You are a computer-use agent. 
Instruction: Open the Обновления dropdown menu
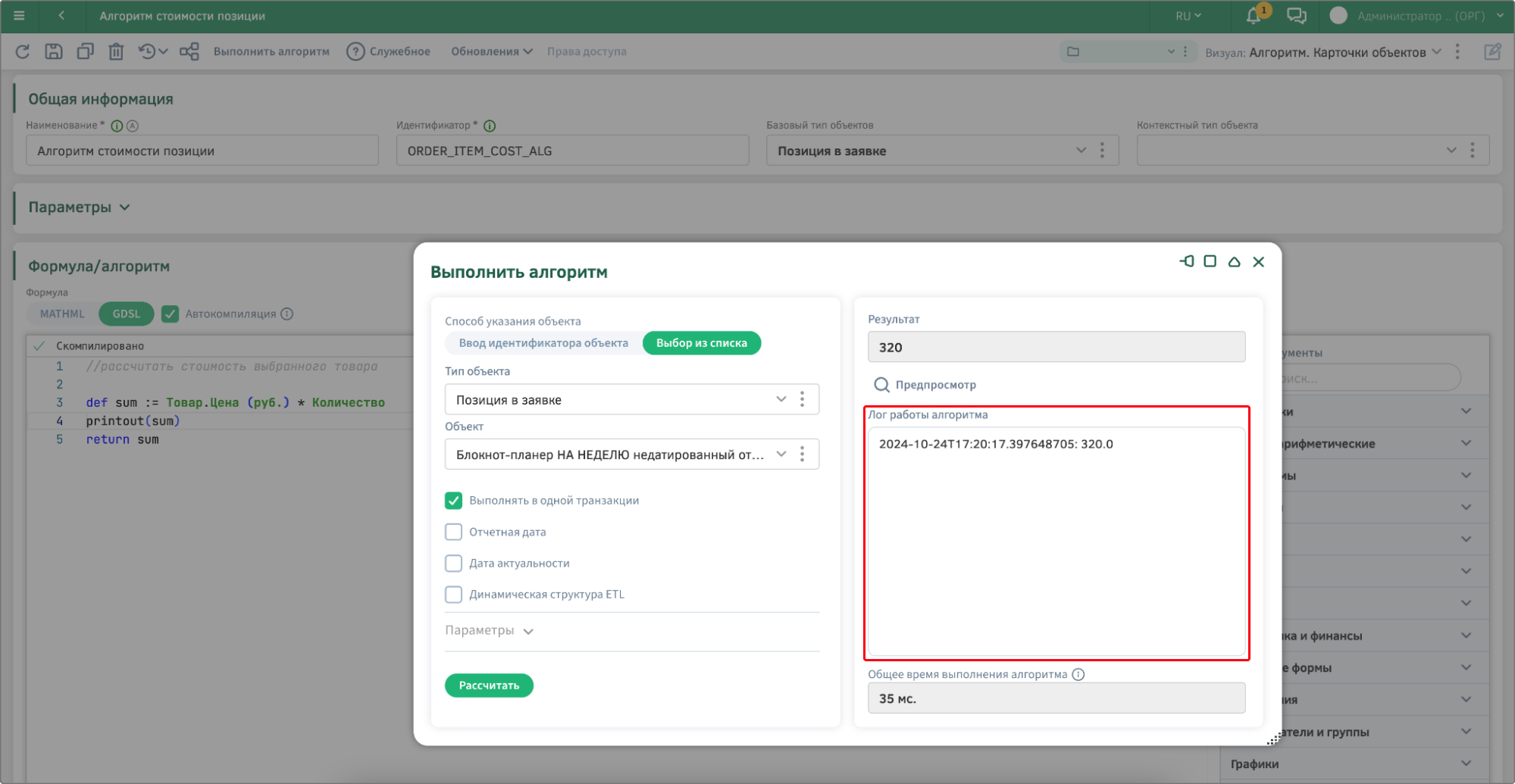(491, 52)
